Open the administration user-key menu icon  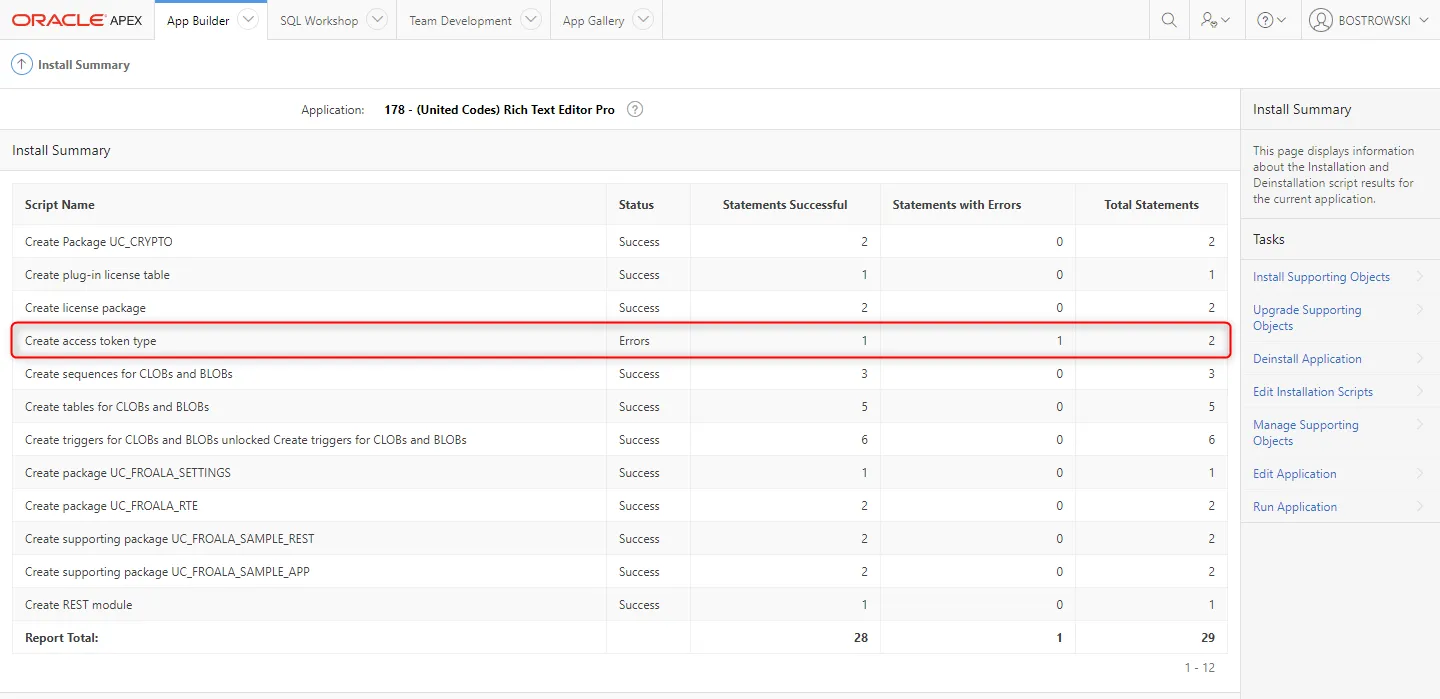(1215, 20)
